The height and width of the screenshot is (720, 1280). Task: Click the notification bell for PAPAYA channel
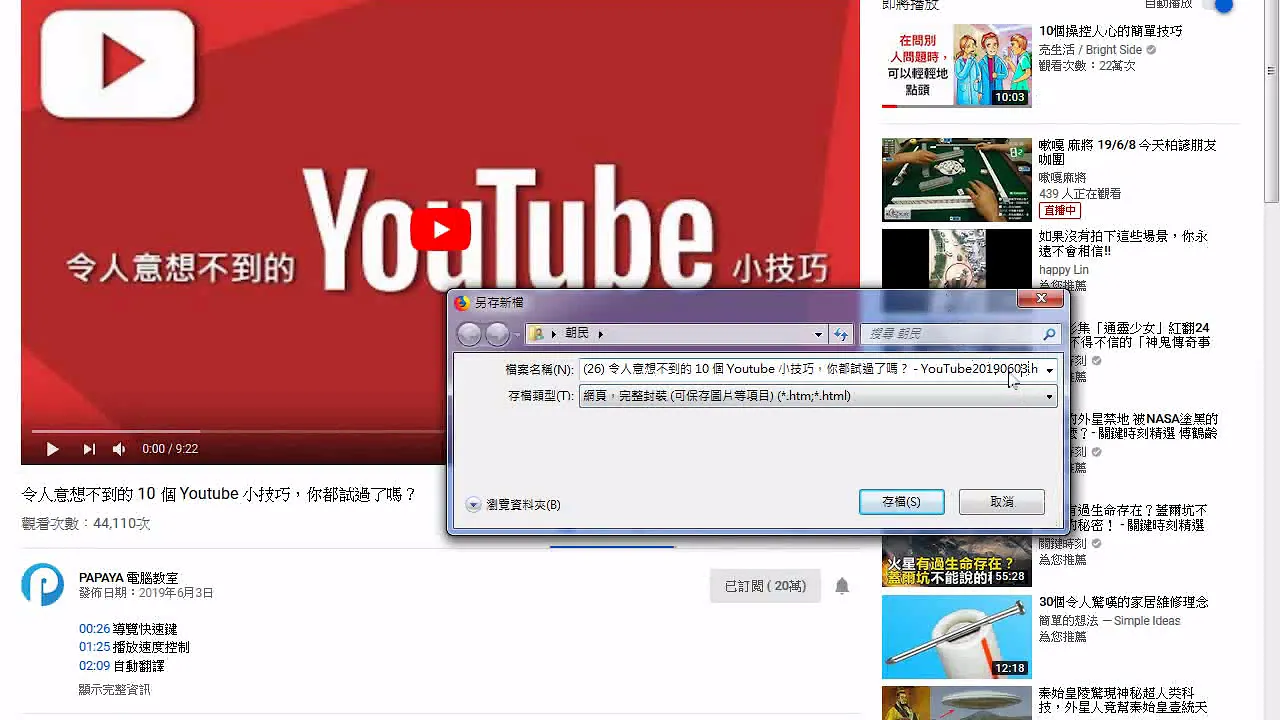842,586
